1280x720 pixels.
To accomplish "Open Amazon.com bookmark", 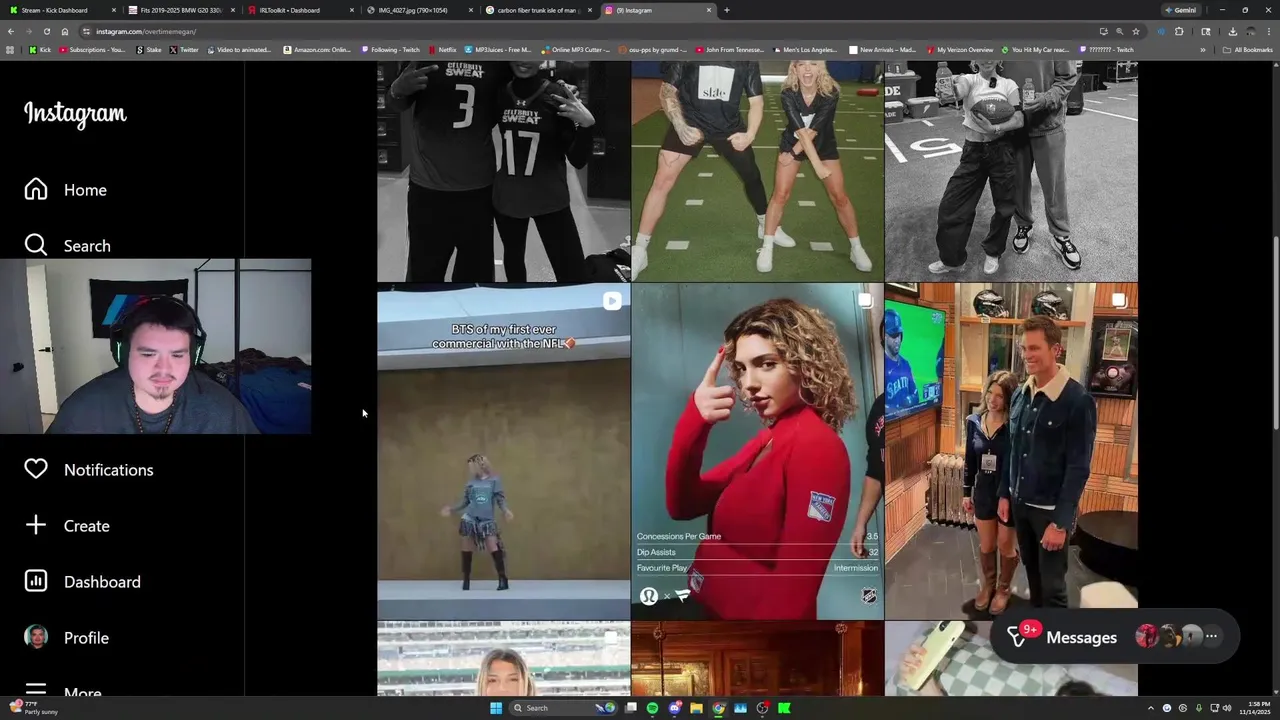I will point(317,49).
